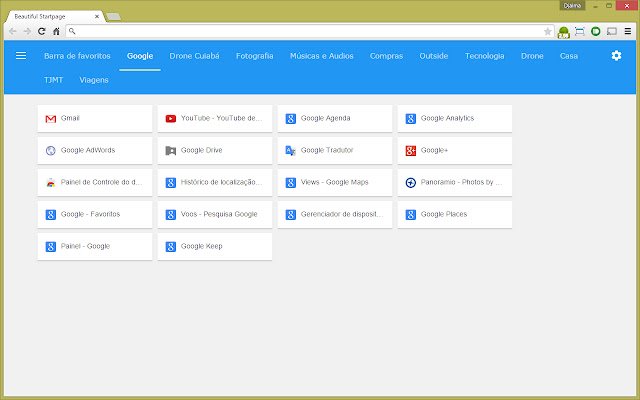Click the address bar input field
Screen dimensions: 640x400
(308, 31)
